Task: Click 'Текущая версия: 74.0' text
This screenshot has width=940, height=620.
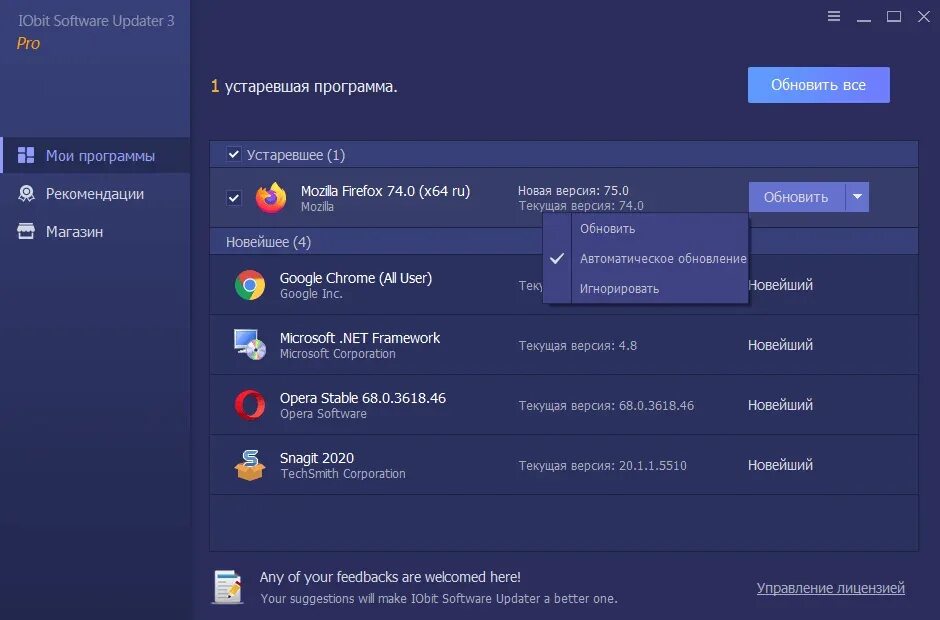Action: pos(581,206)
